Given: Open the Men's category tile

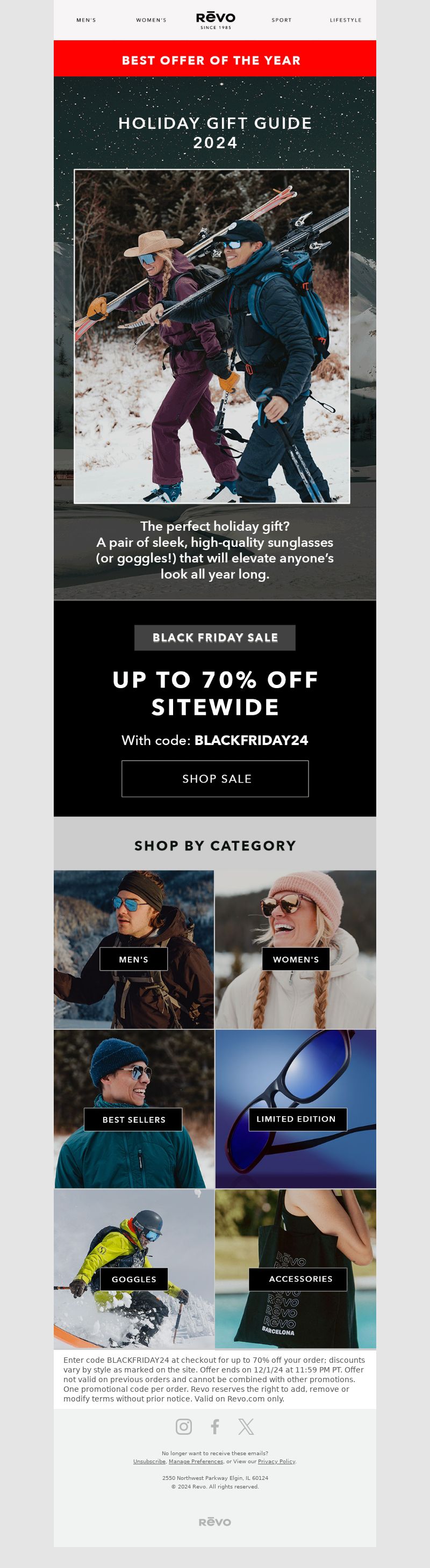Looking at the screenshot, I should click(134, 950).
